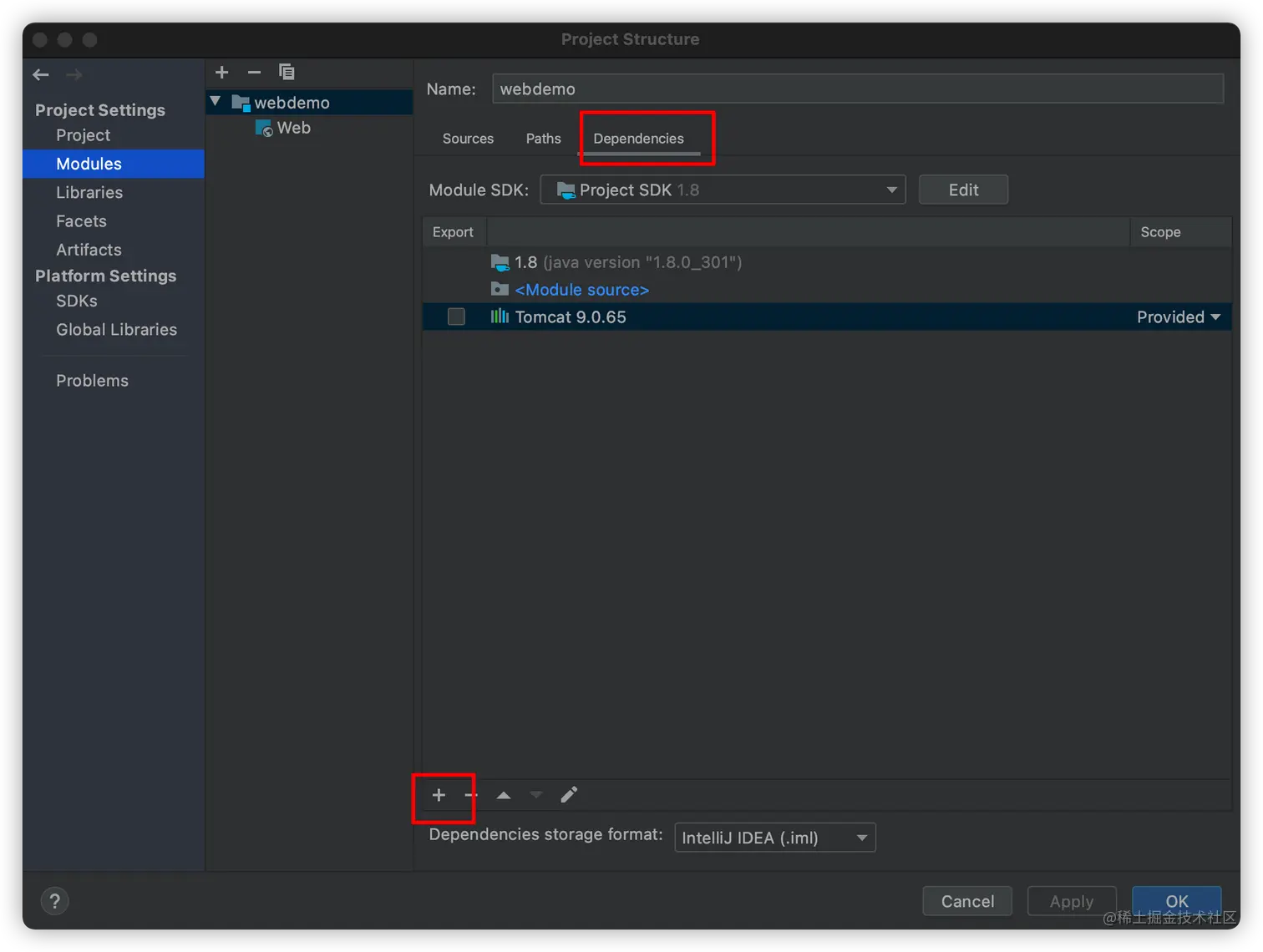Viewport: 1263px width, 952px height.
Task: Select Modules in Project Settings
Action: (114, 164)
